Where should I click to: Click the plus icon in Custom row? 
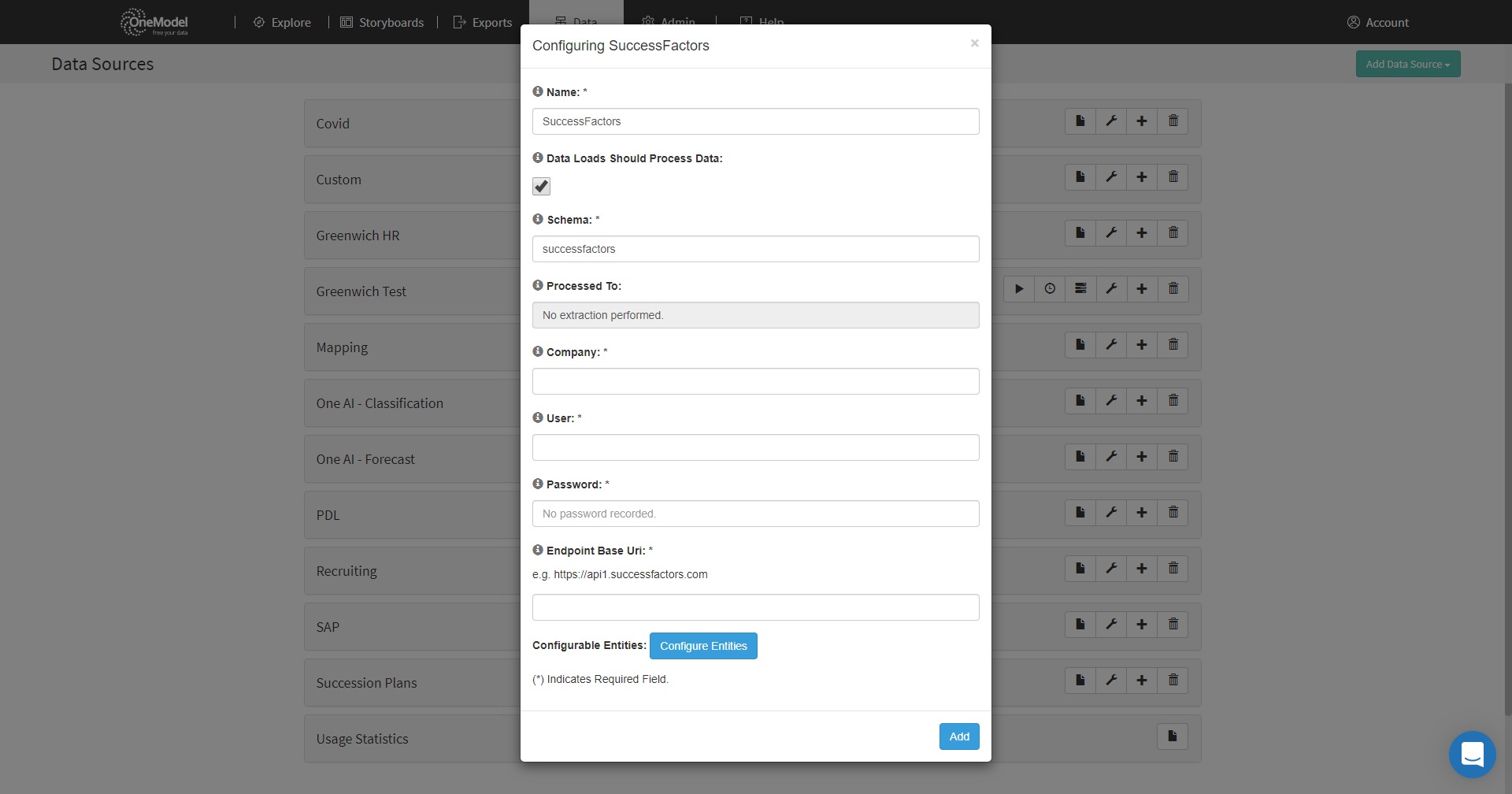click(1142, 177)
